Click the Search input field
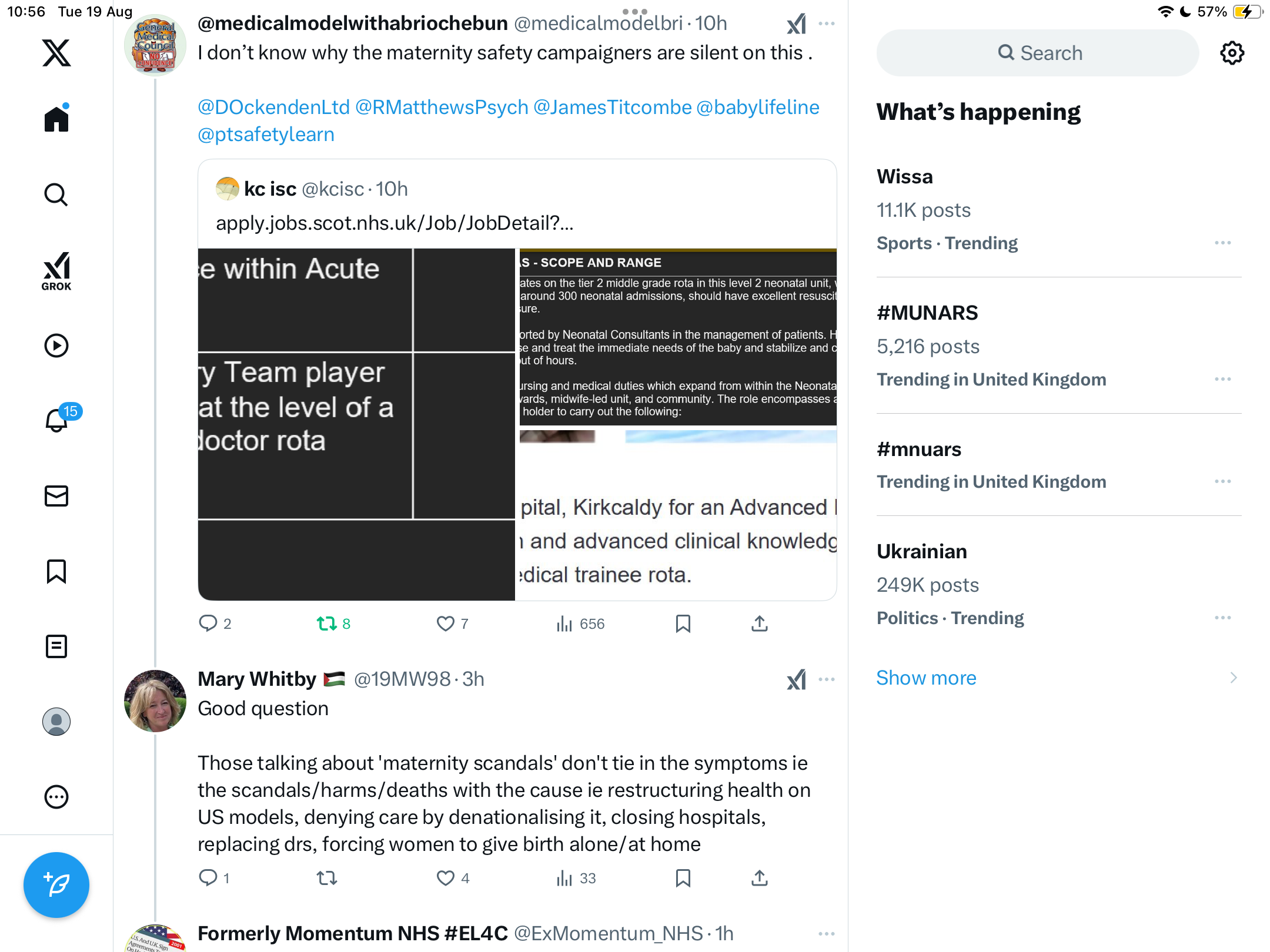This screenshot has width=1270, height=952. tap(1038, 53)
